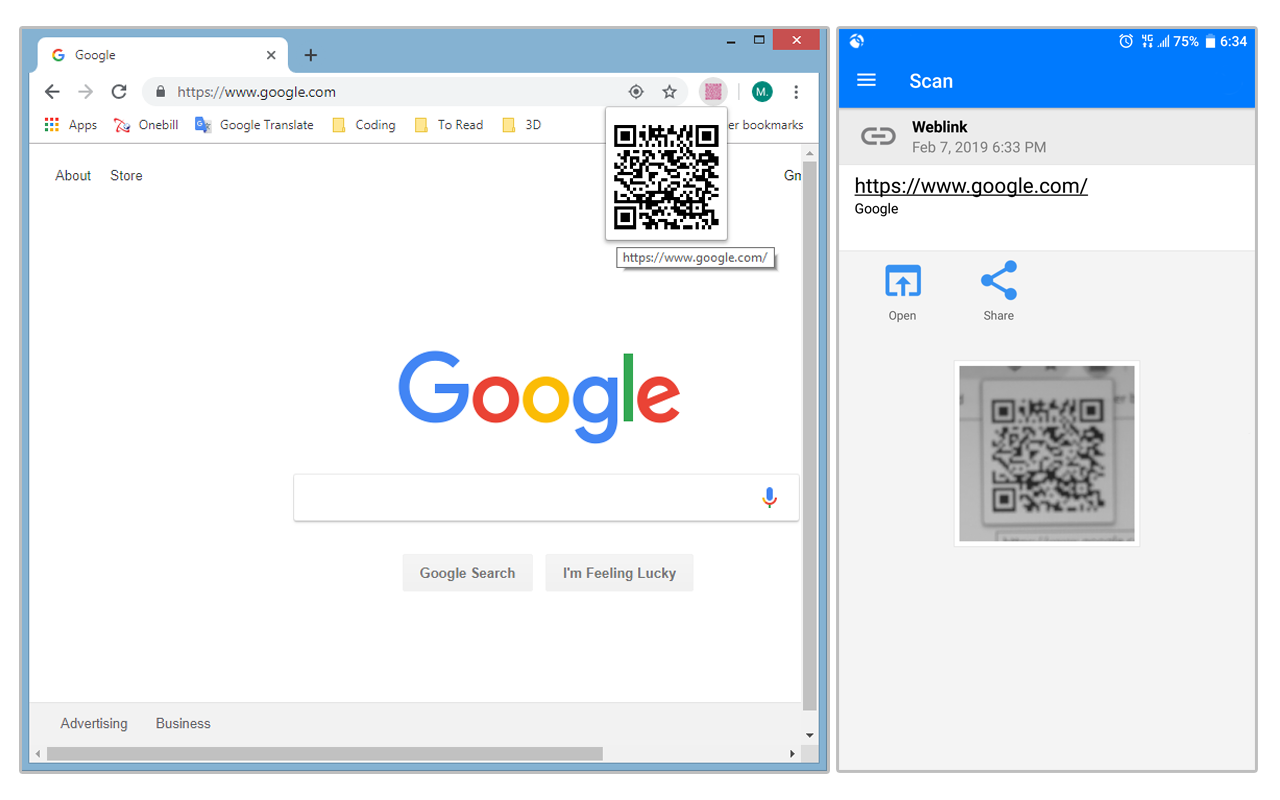
Task: Share the scanned link using the Share icon
Action: pos(998,281)
